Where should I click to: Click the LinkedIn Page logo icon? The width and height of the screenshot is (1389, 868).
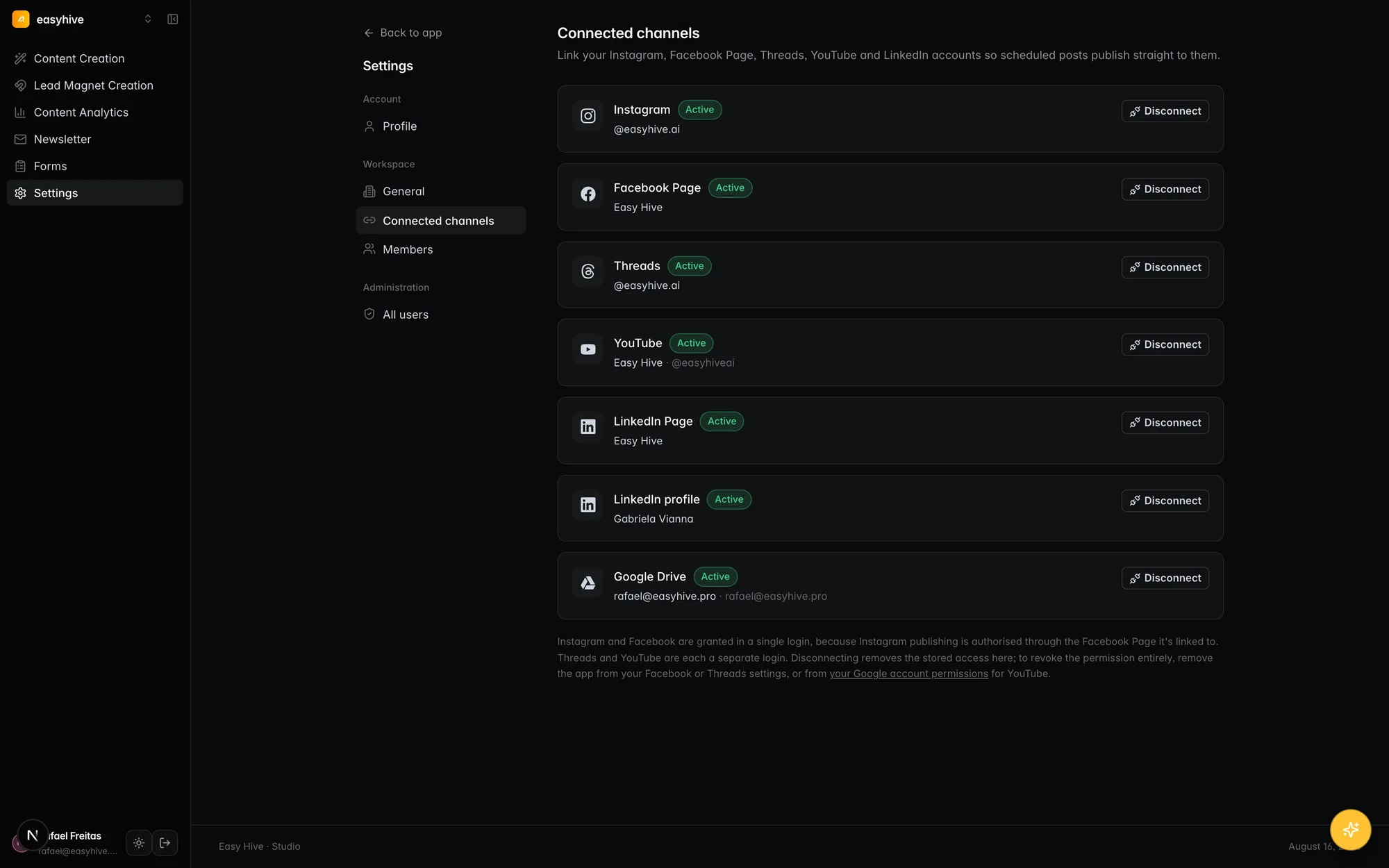coord(588,427)
